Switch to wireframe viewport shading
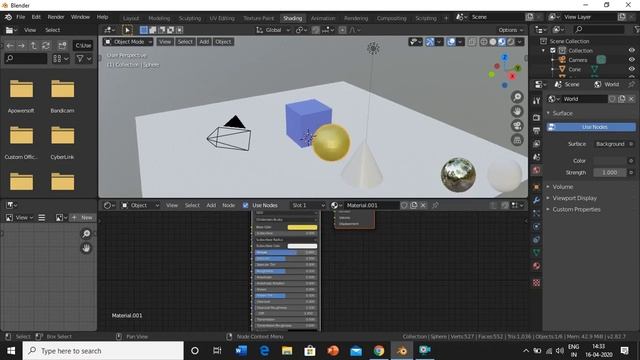Image resolution: width=640 pixels, height=360 pixels. 484,42
